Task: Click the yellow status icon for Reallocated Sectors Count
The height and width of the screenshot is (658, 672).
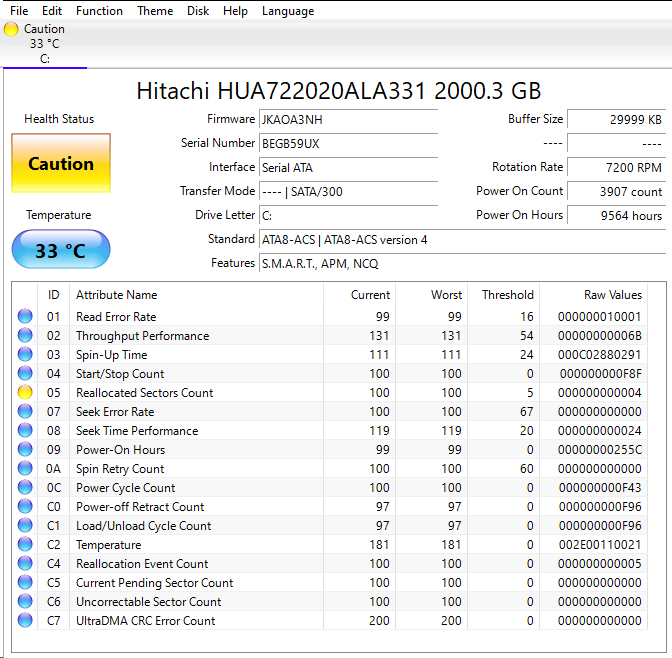Action: tap(25, 392)
